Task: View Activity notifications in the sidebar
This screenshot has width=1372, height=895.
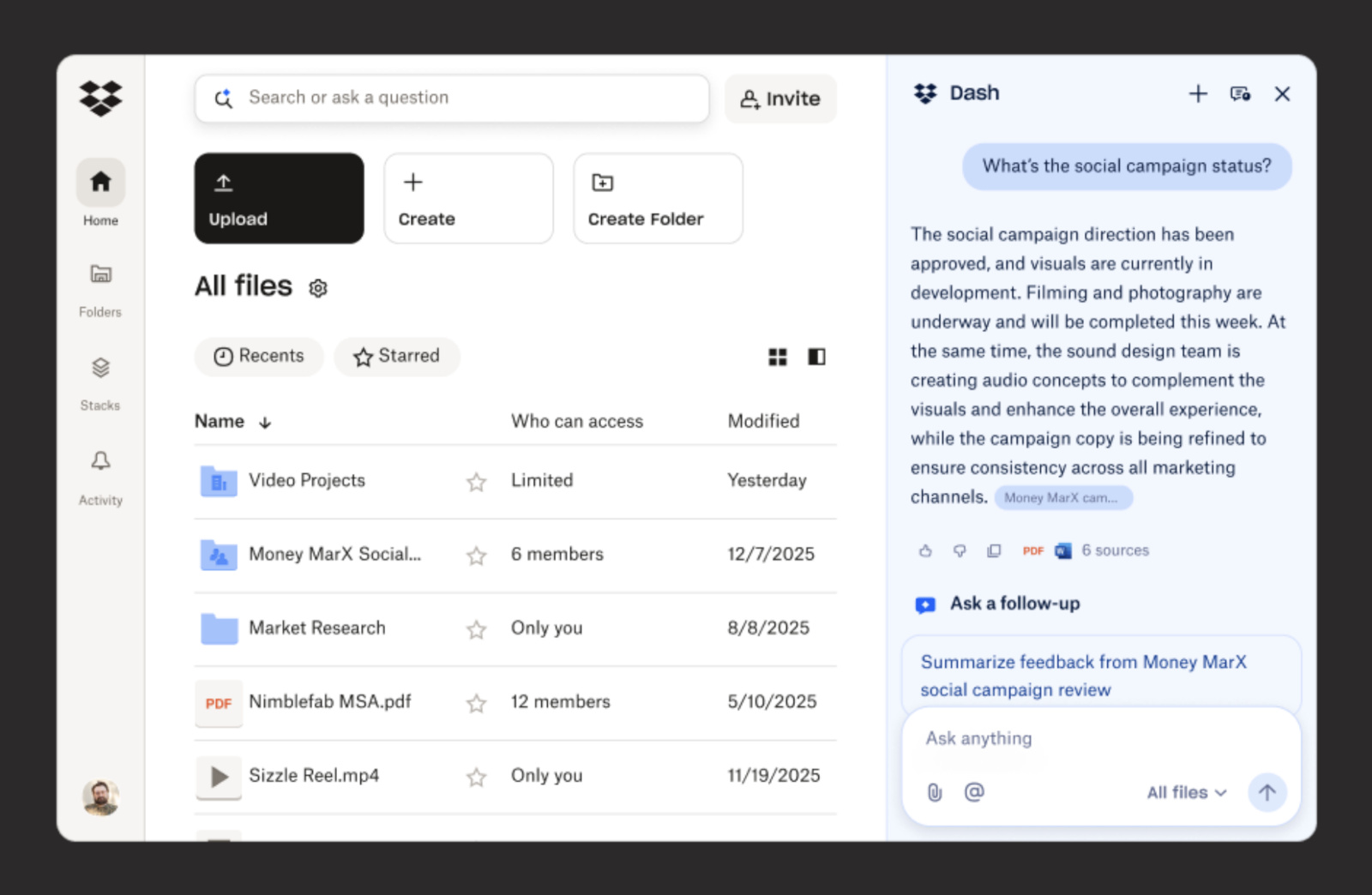Action: point(100,472)
